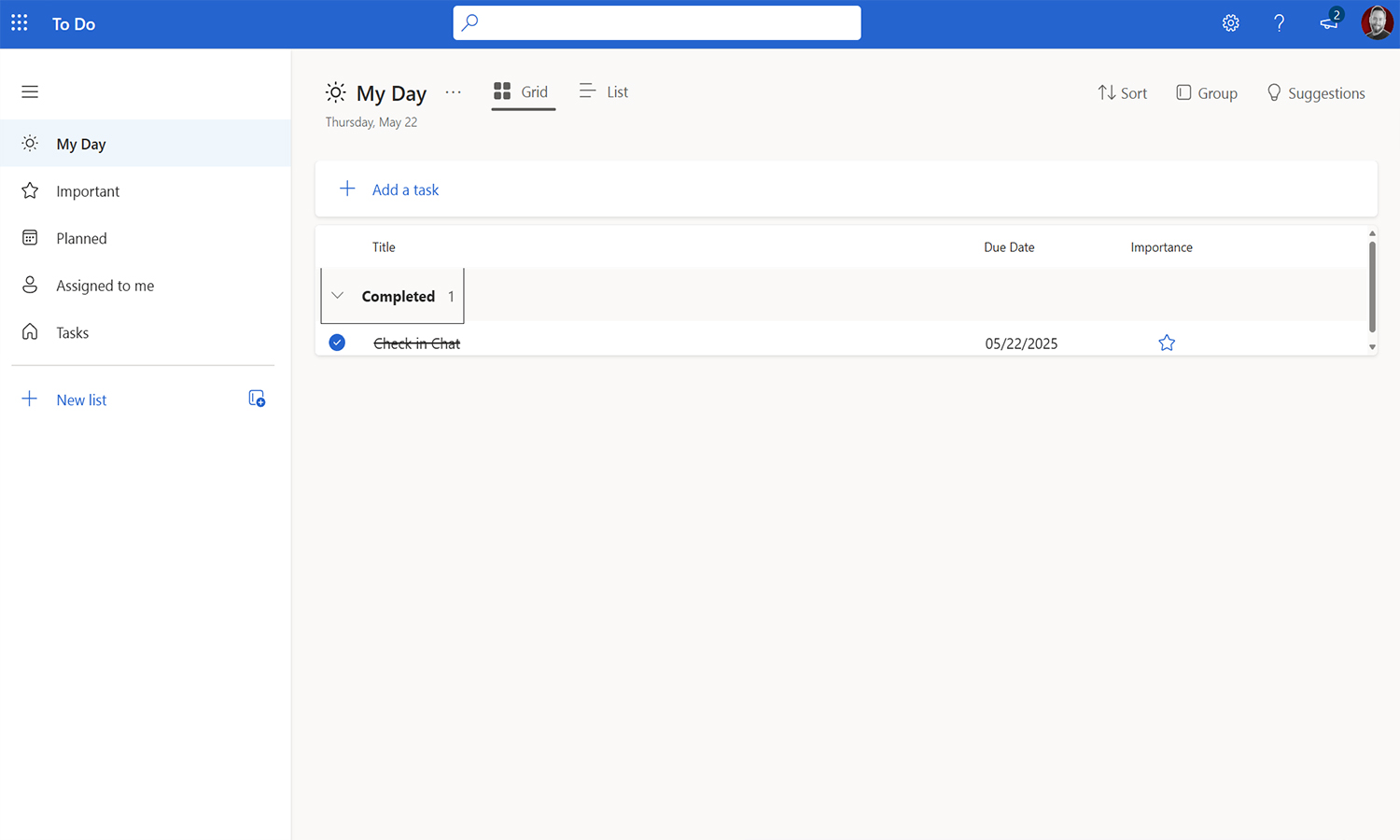Select the My Day sun icon
The image size is (1400, 840).
tap(30, 143)
